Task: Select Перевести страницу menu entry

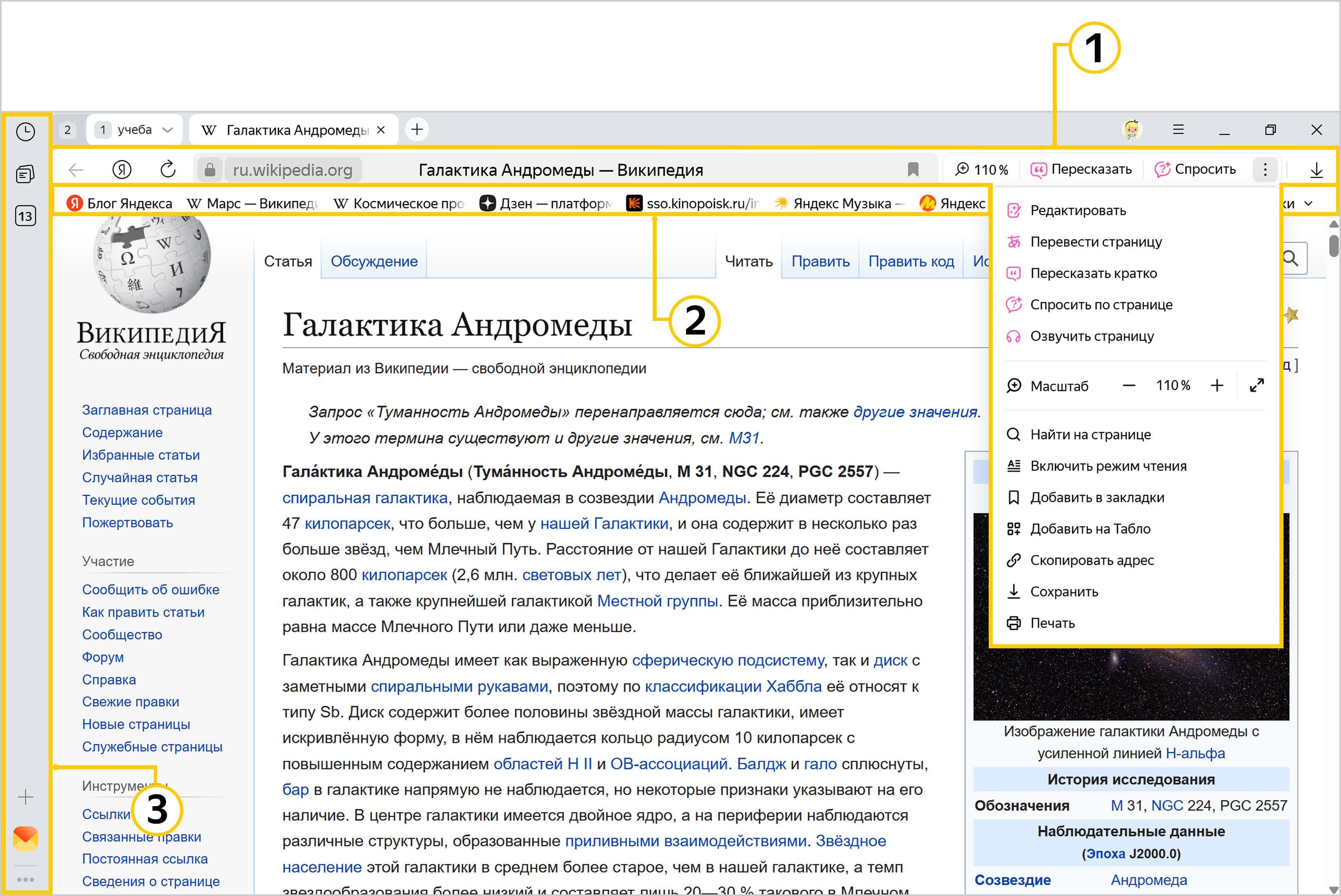Action: [1095, 242]
